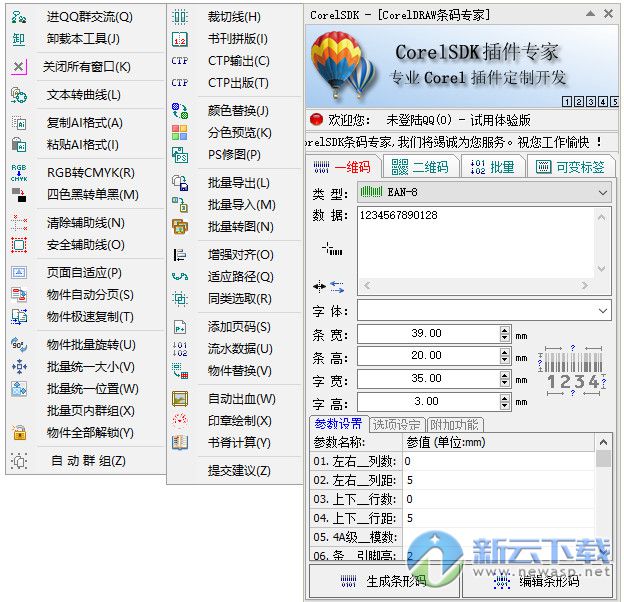This screenshot has height=602, width=624.
Task: Click the 批量导出 icon
Action: pyautogui.click(x=180, y=183)
